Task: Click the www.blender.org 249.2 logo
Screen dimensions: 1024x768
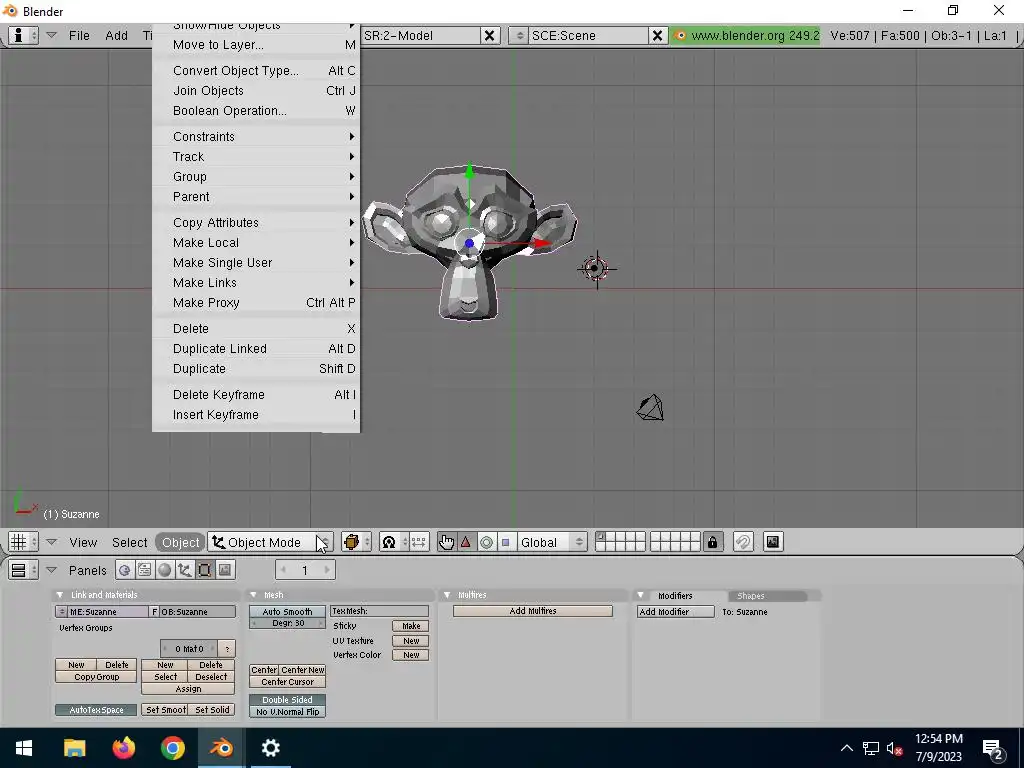Action: point(746,35)
